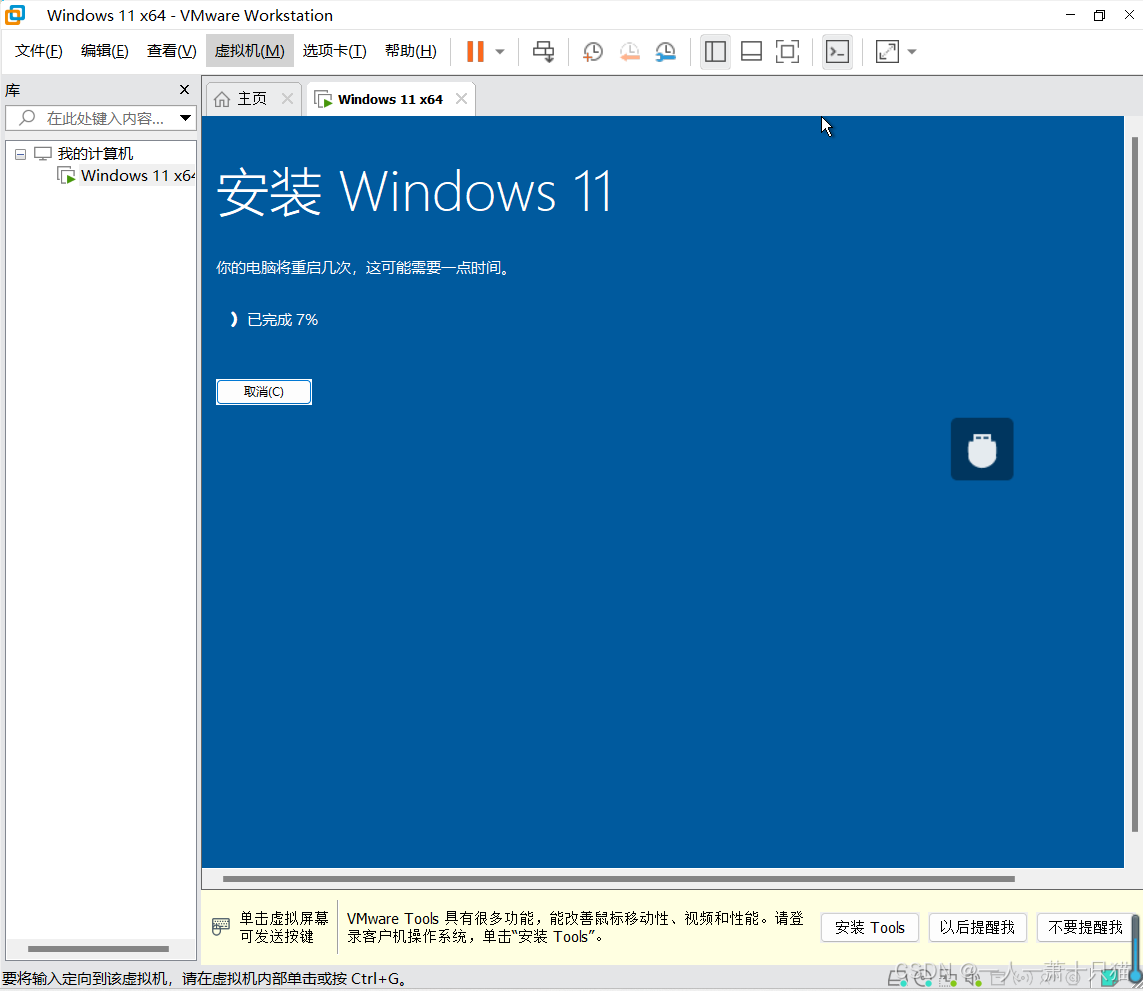Open the 选项卡(T) menu

(x=335, y=51)
